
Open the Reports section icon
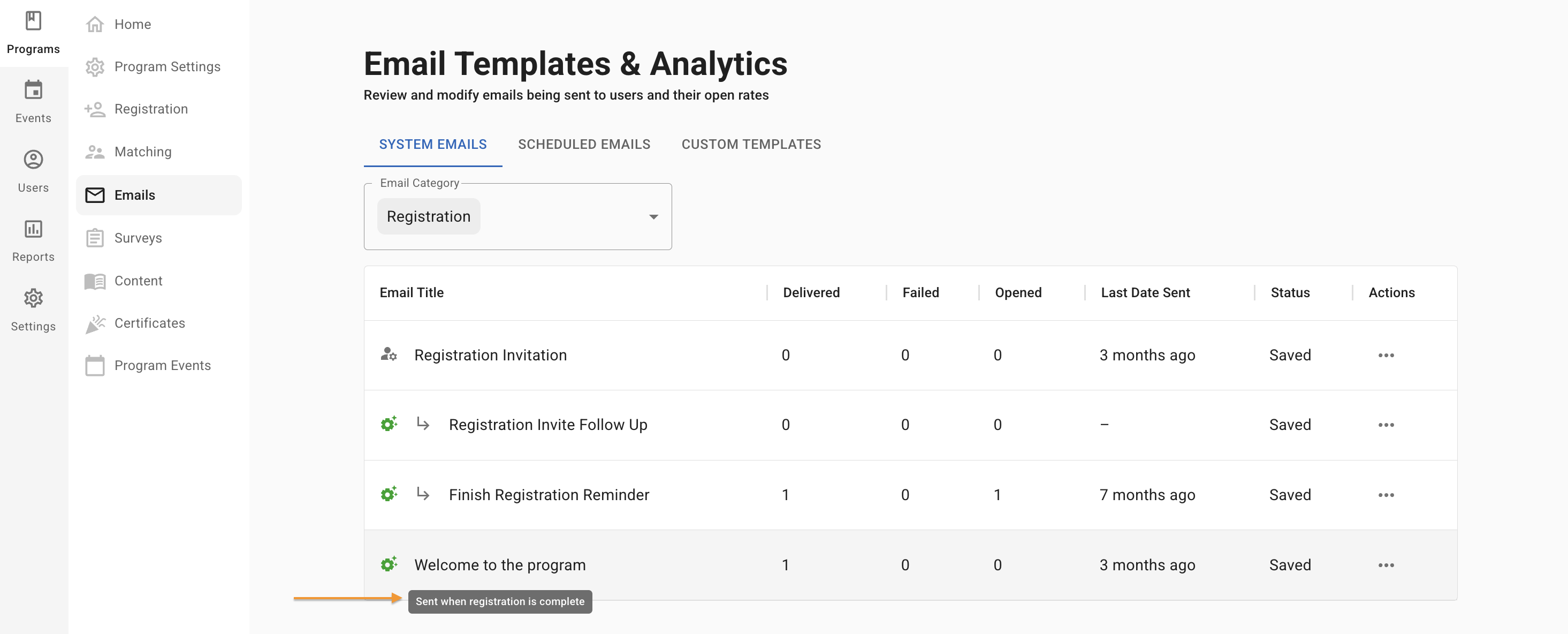[x=34, y=230]
